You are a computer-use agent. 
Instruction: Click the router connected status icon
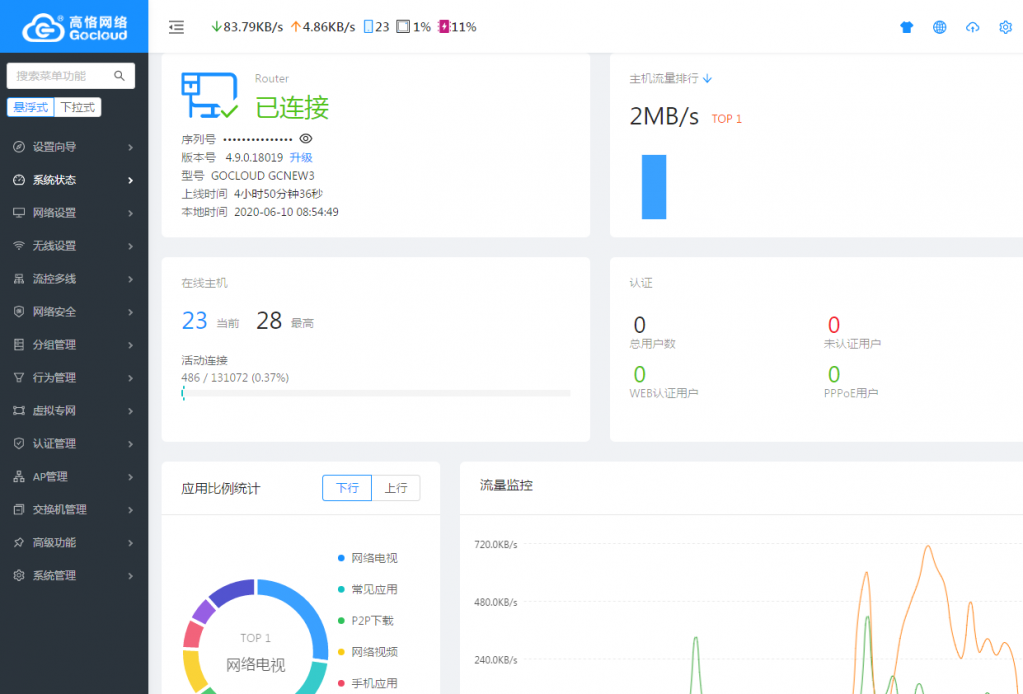(209, 95)
